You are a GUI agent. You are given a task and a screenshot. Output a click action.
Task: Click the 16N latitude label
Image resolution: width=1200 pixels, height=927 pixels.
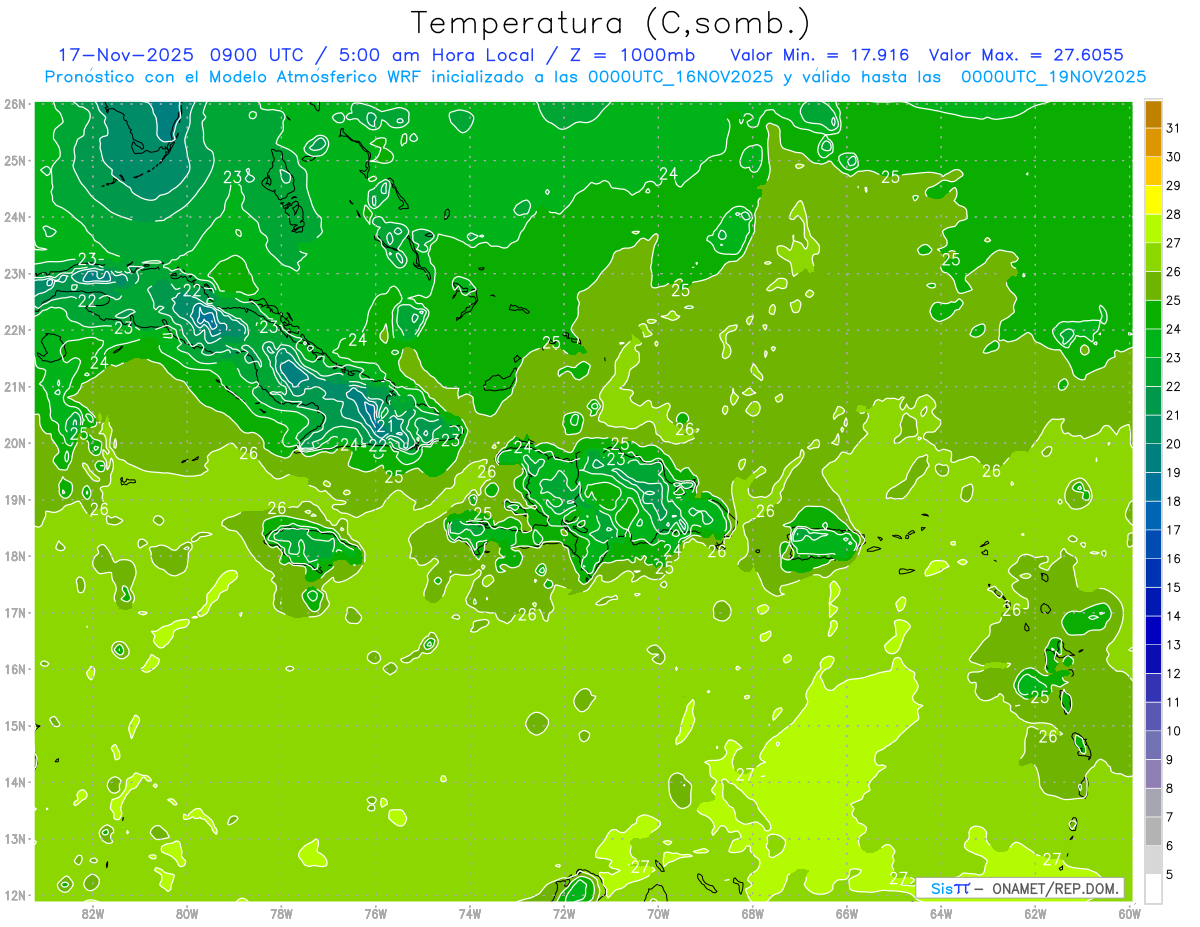(x=15, y=669)
